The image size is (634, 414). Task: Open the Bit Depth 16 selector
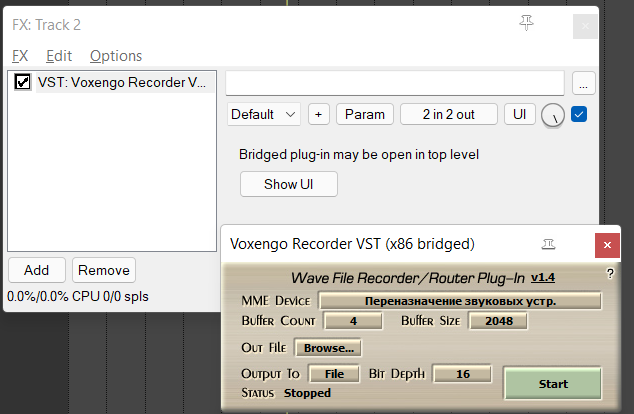click(462, 373)
